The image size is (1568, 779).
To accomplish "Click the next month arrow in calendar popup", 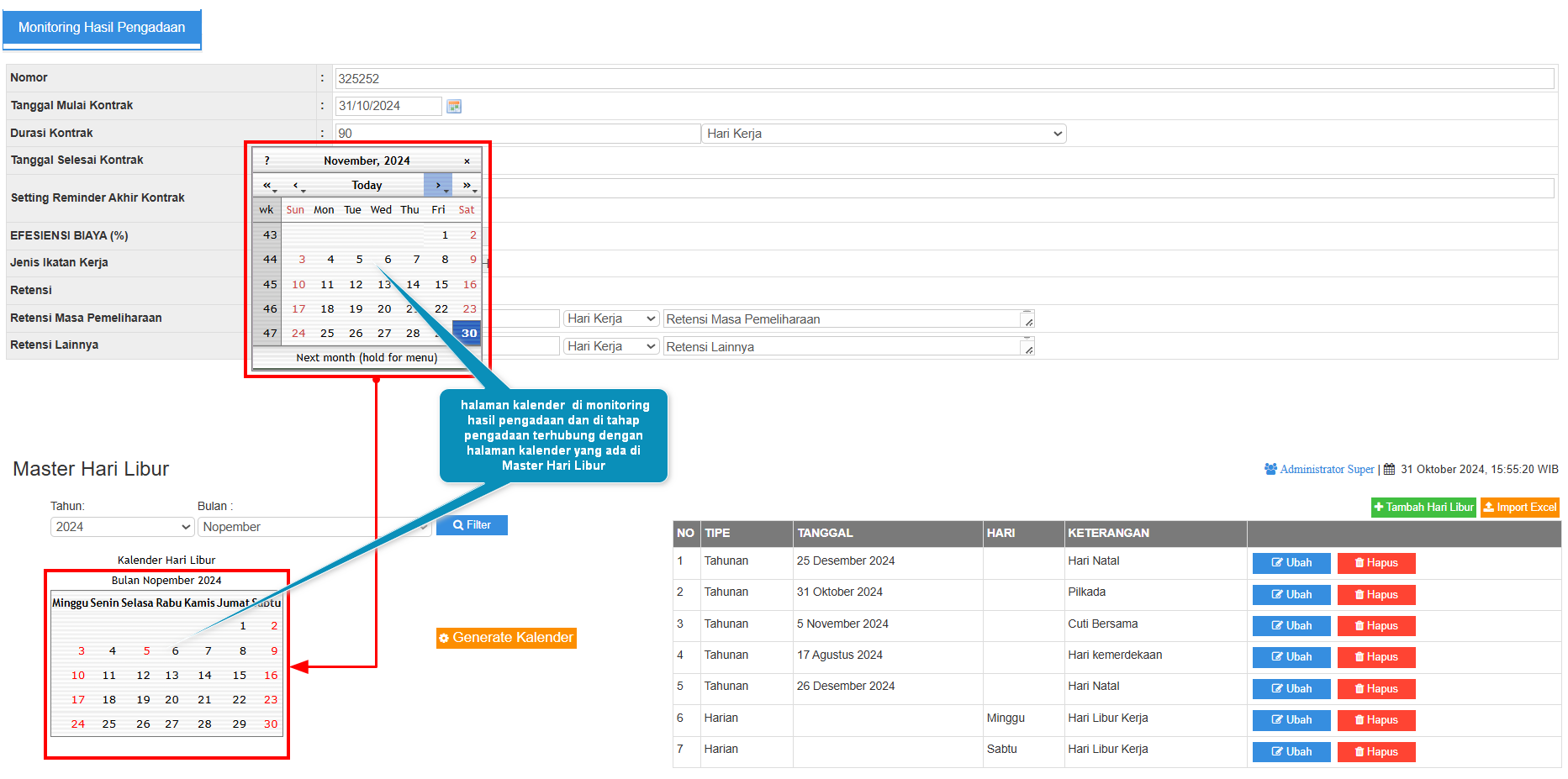I will click(x=438, y=185).
